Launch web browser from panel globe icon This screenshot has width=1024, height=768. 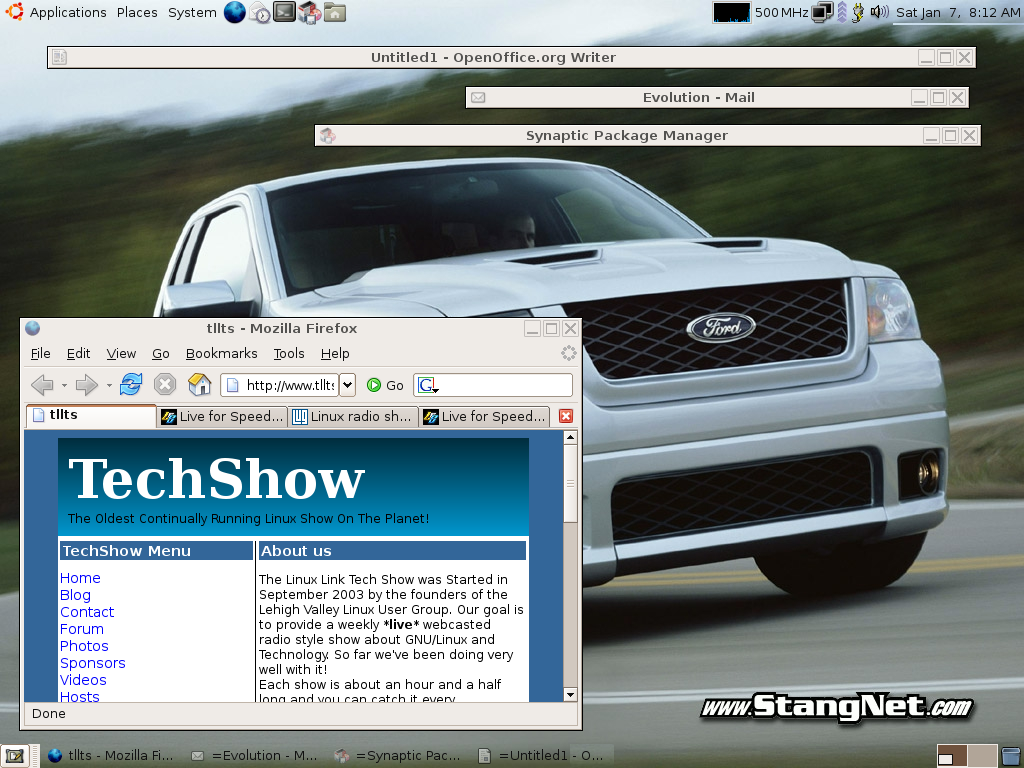point(234,12)
